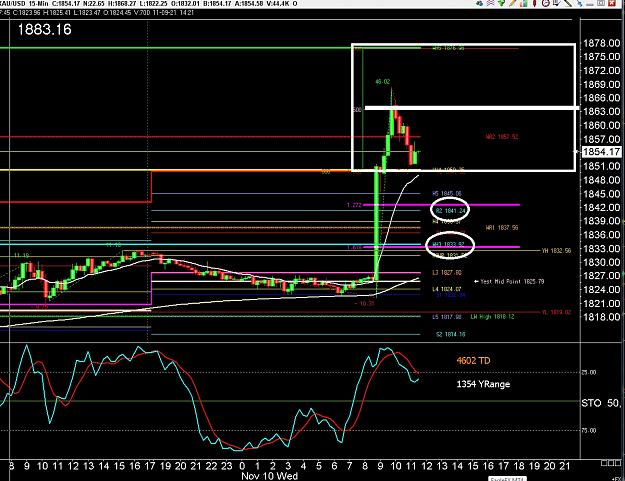Click the YH 1832.56 label
The image size is (625, 481).
tap(556, 251)
